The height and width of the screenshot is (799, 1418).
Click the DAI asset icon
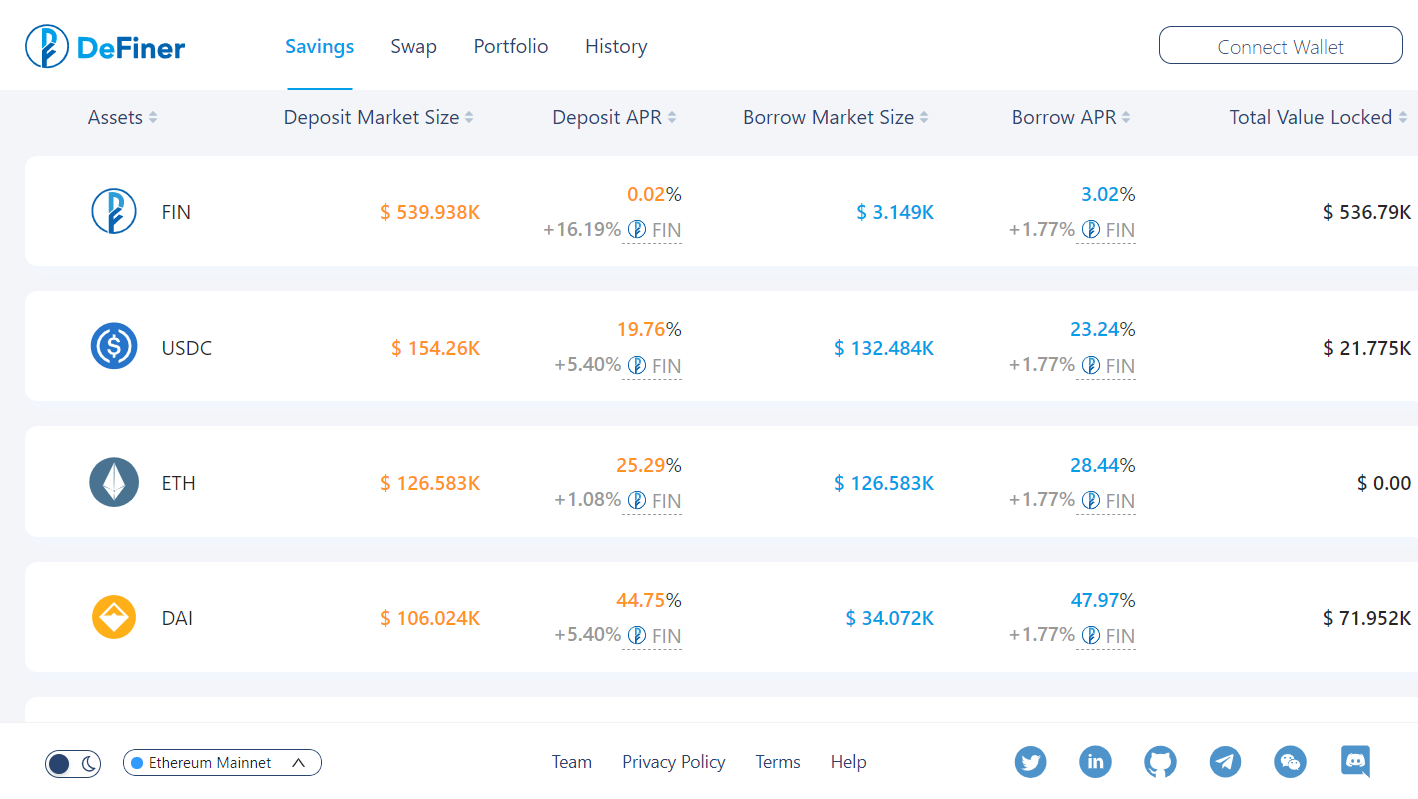point(114,617)
